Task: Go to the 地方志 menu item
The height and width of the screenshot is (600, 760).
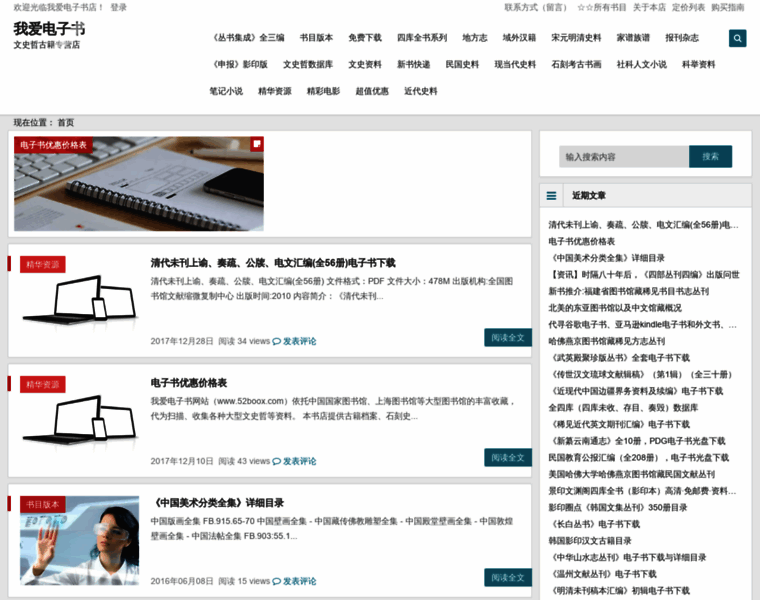Action: (x=475, y=38)
